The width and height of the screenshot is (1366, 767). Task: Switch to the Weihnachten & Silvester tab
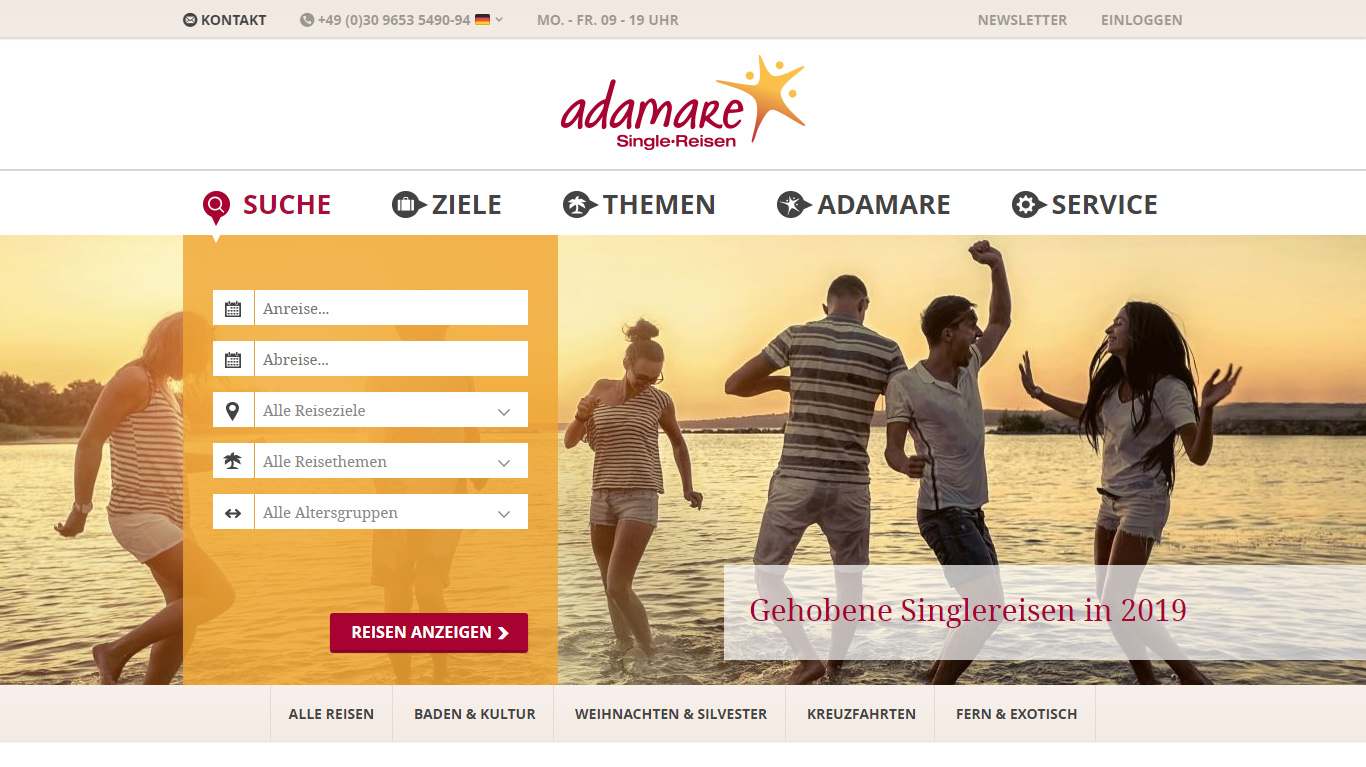671,714
